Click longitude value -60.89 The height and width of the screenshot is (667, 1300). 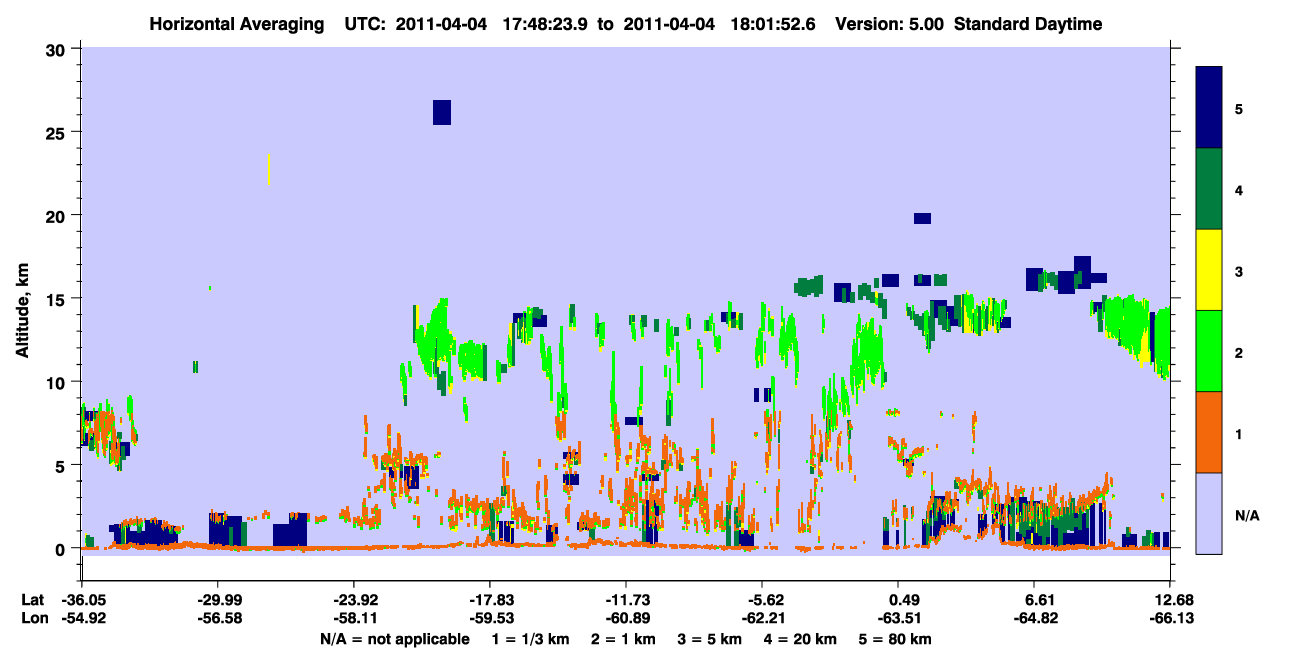626,619
